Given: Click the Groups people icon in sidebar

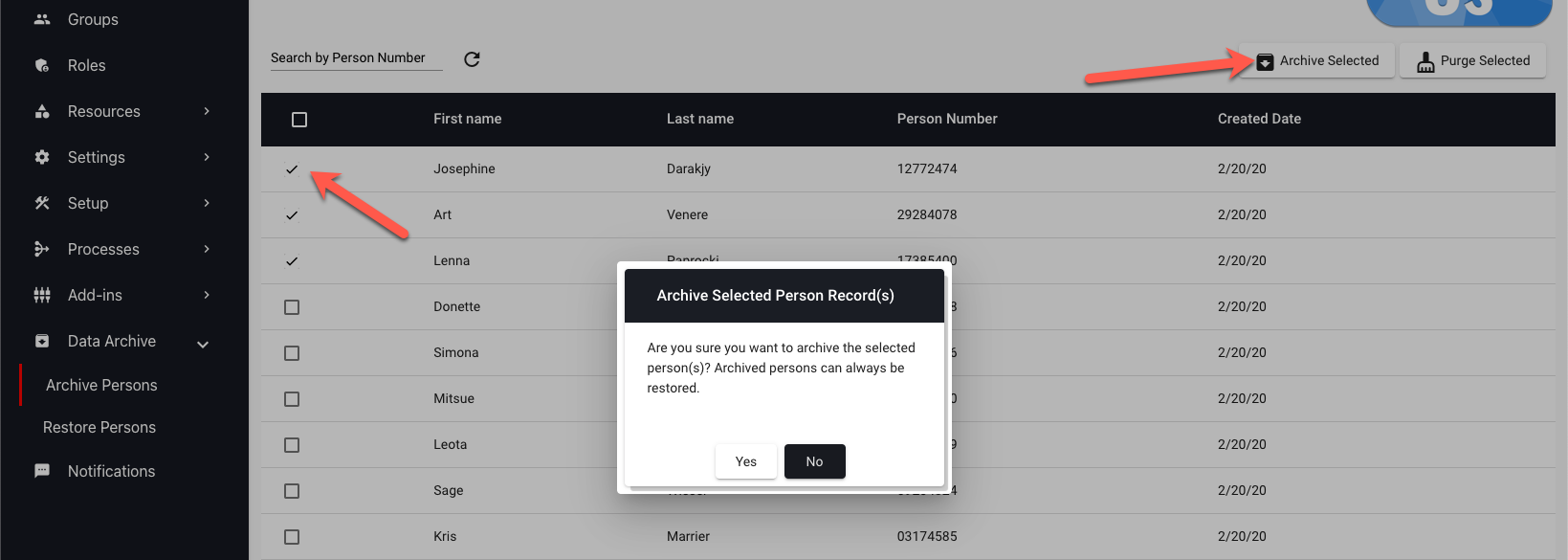Looking at the screenshot, I should pos(42,19).
